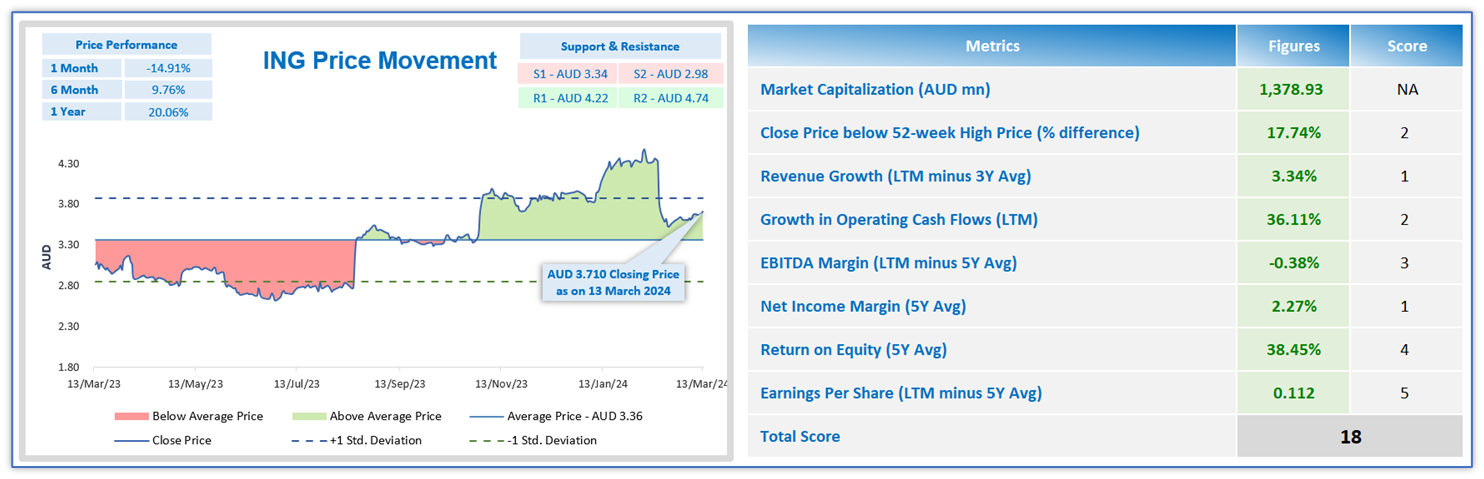Click the Figures column header
Viewport: 1484px width, 479px height.
coord(1292,46)
